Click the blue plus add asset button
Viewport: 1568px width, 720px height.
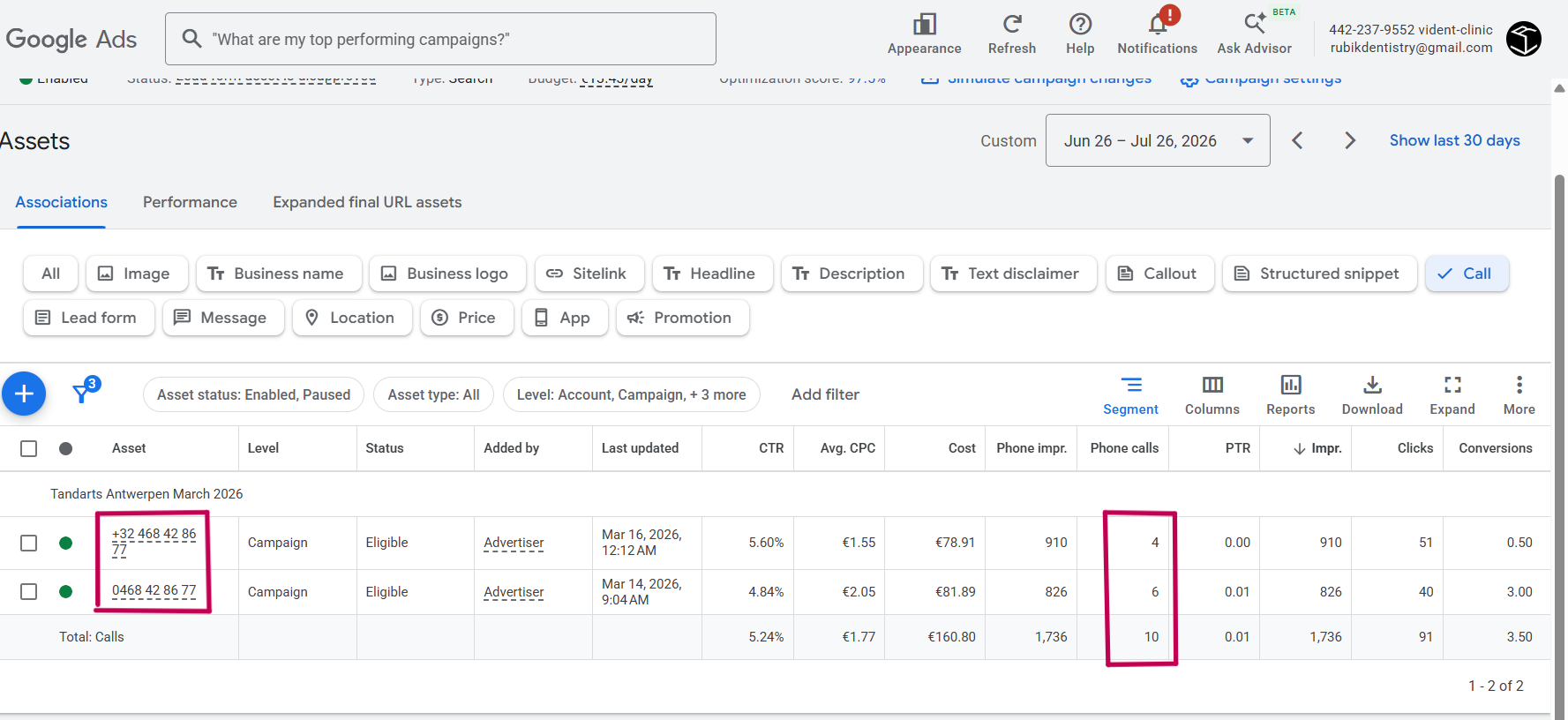[24, 394]
